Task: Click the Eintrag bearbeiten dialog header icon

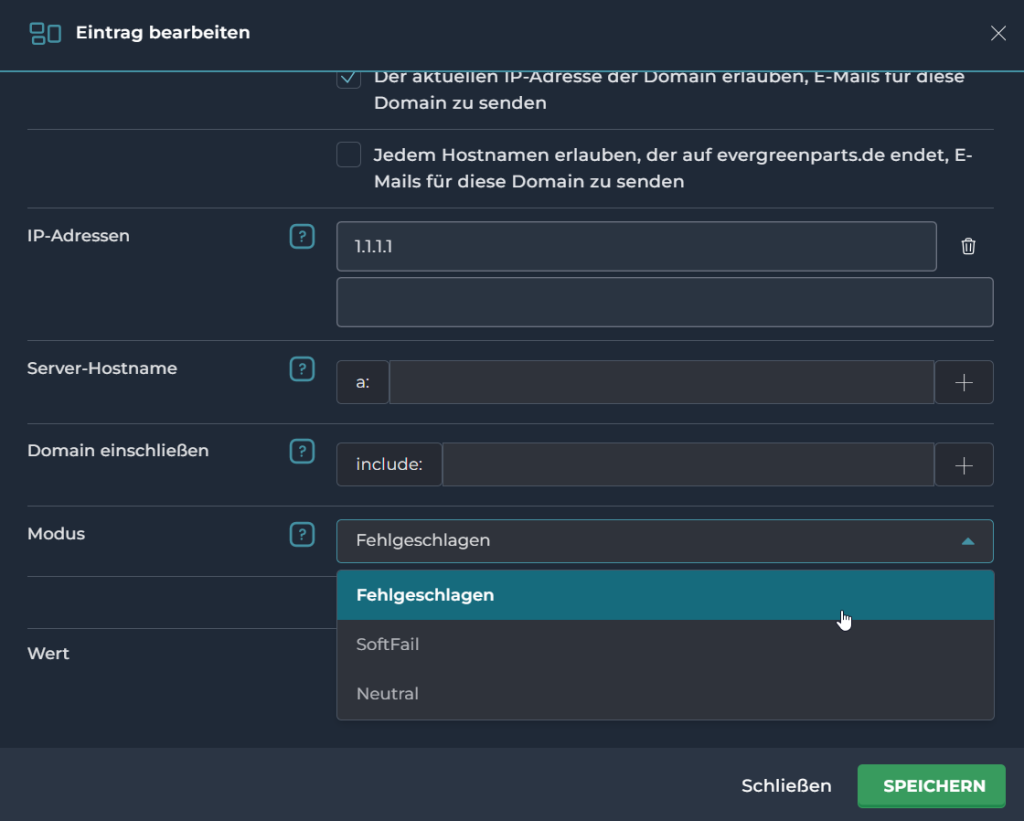Action: click(45, 33)
